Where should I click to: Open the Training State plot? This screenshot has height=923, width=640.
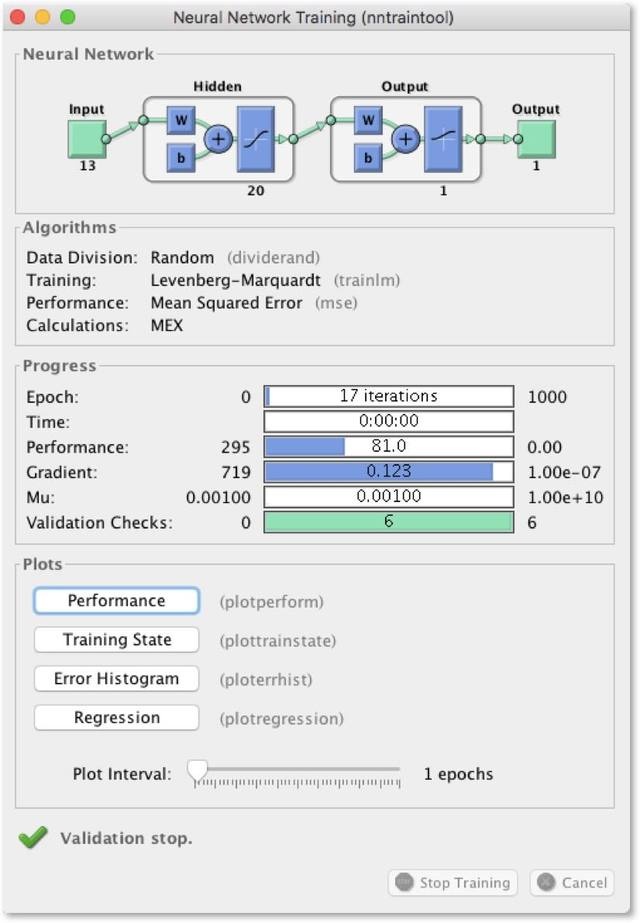point(116,640)
